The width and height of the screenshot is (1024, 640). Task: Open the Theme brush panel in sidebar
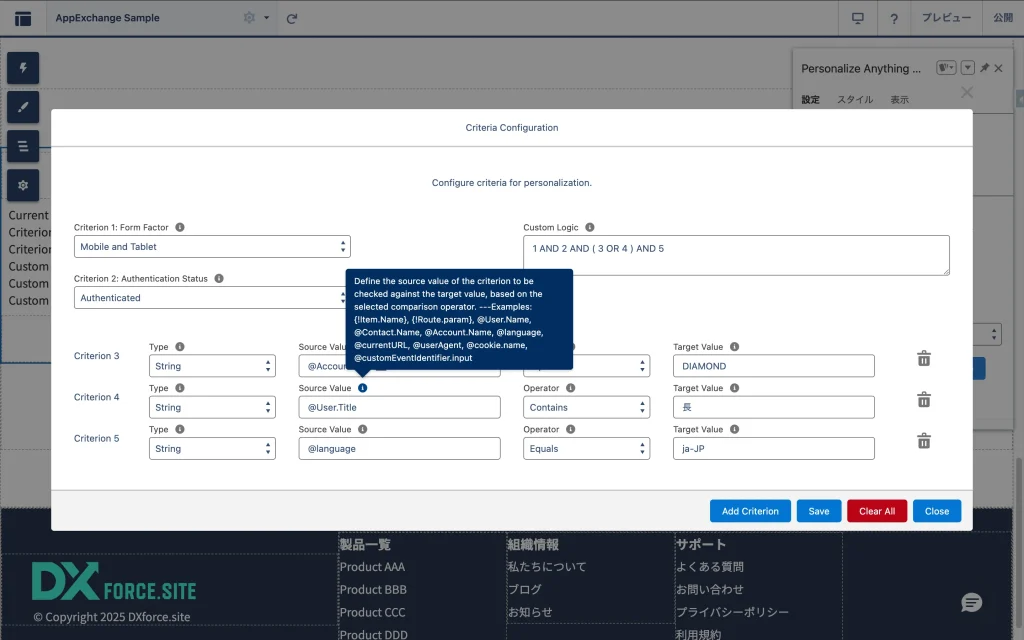(23, 107)
